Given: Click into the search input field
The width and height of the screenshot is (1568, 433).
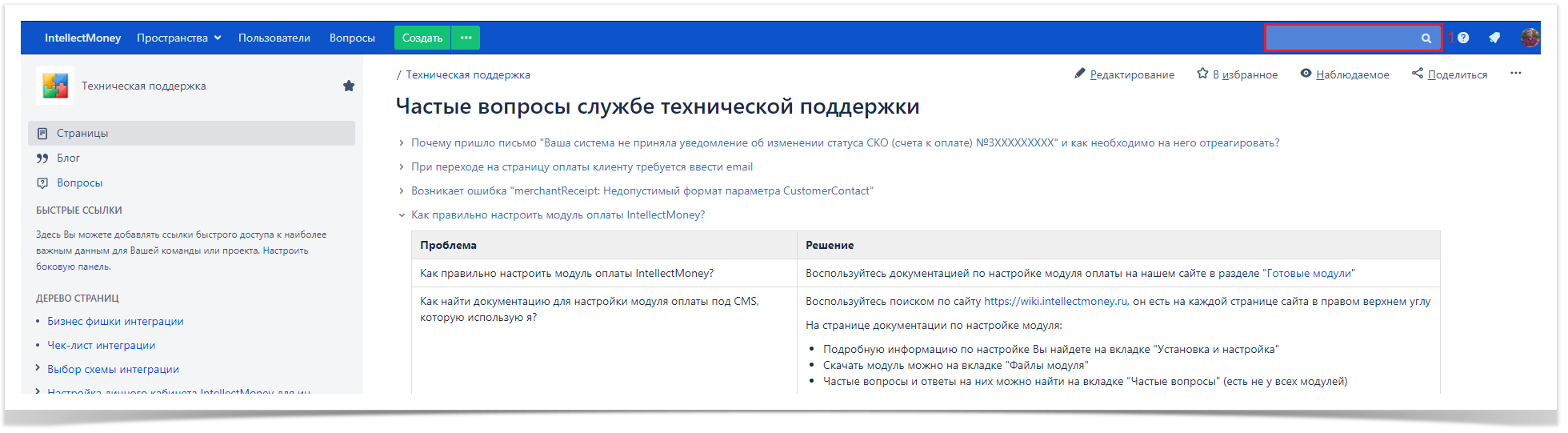Looking at the screenshot, I should [x=1340, y=38].
